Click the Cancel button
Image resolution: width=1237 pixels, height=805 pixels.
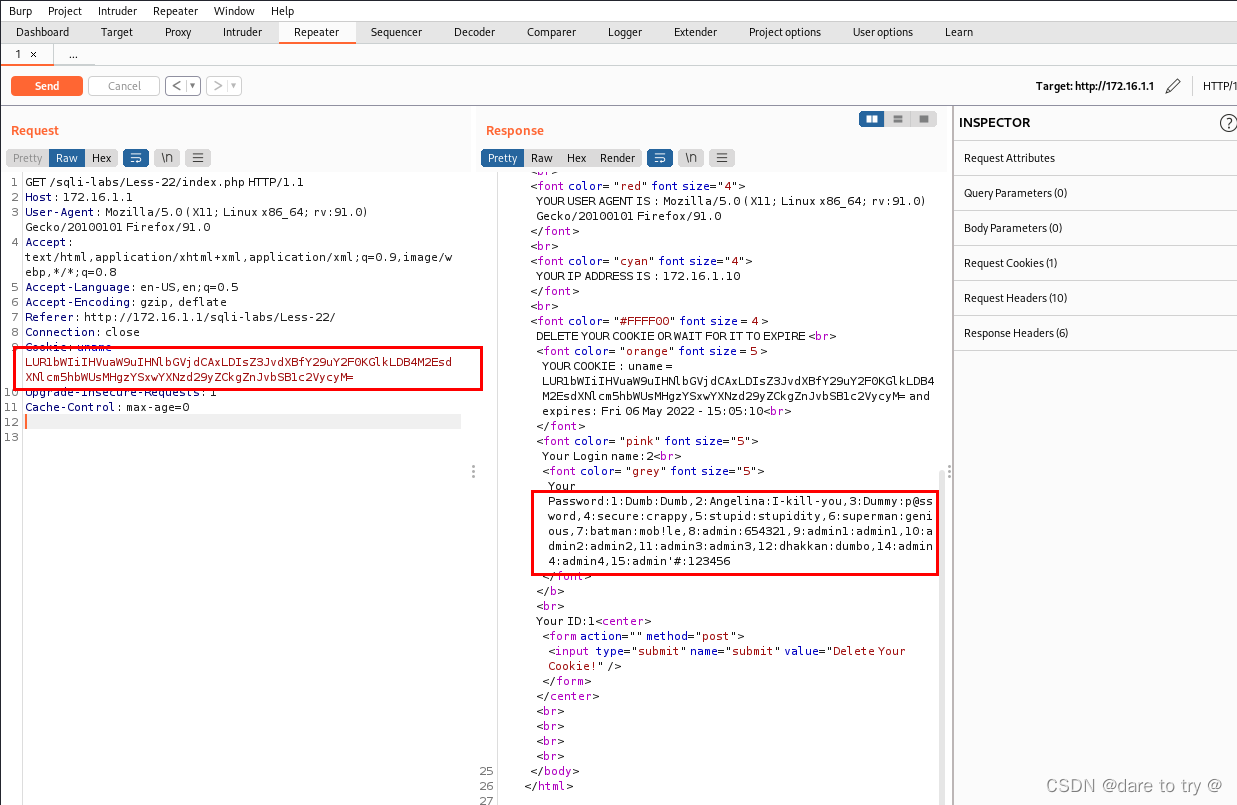tap(124, 86)
